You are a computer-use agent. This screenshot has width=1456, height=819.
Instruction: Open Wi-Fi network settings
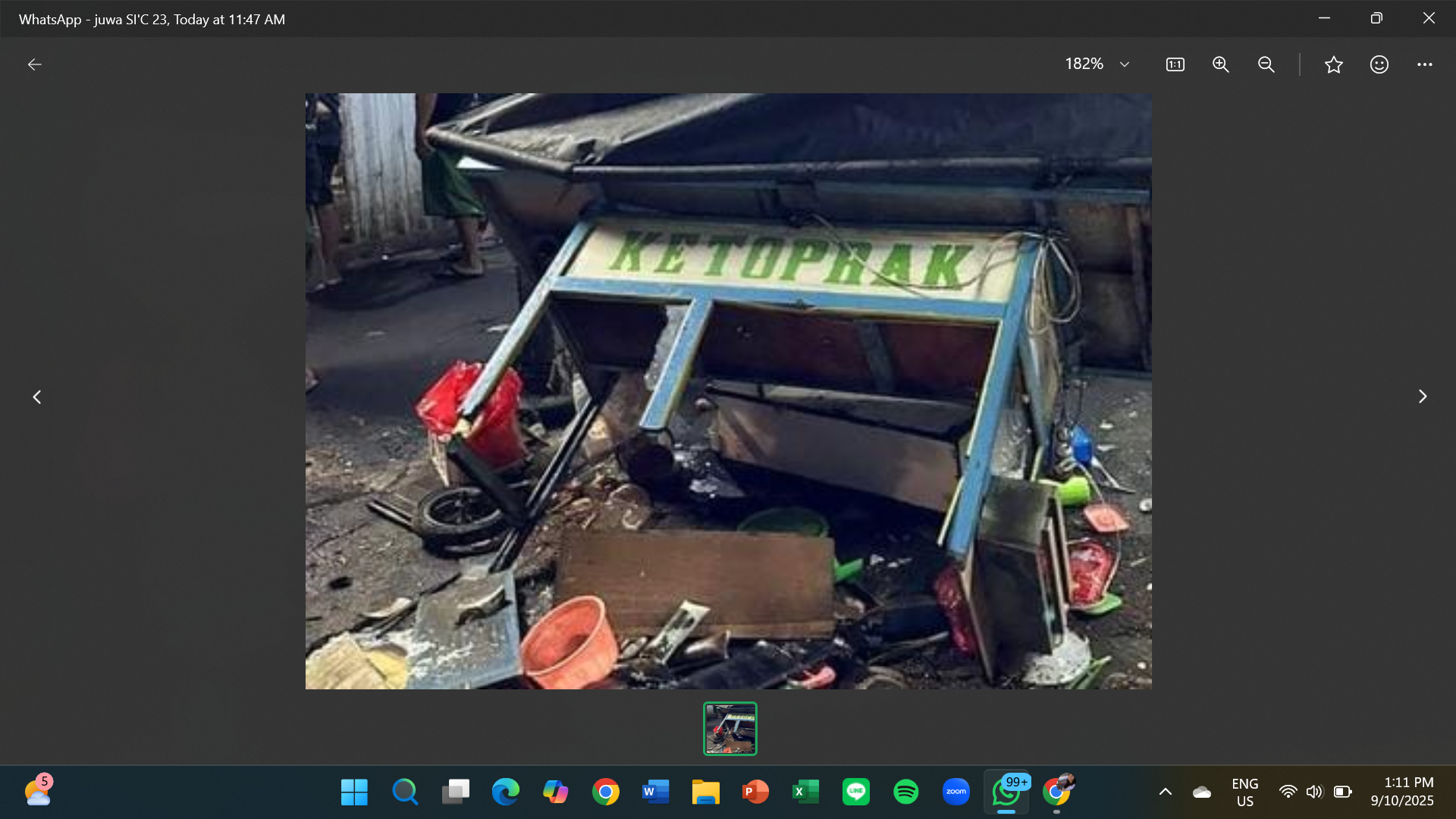(x=1288, y=792)
